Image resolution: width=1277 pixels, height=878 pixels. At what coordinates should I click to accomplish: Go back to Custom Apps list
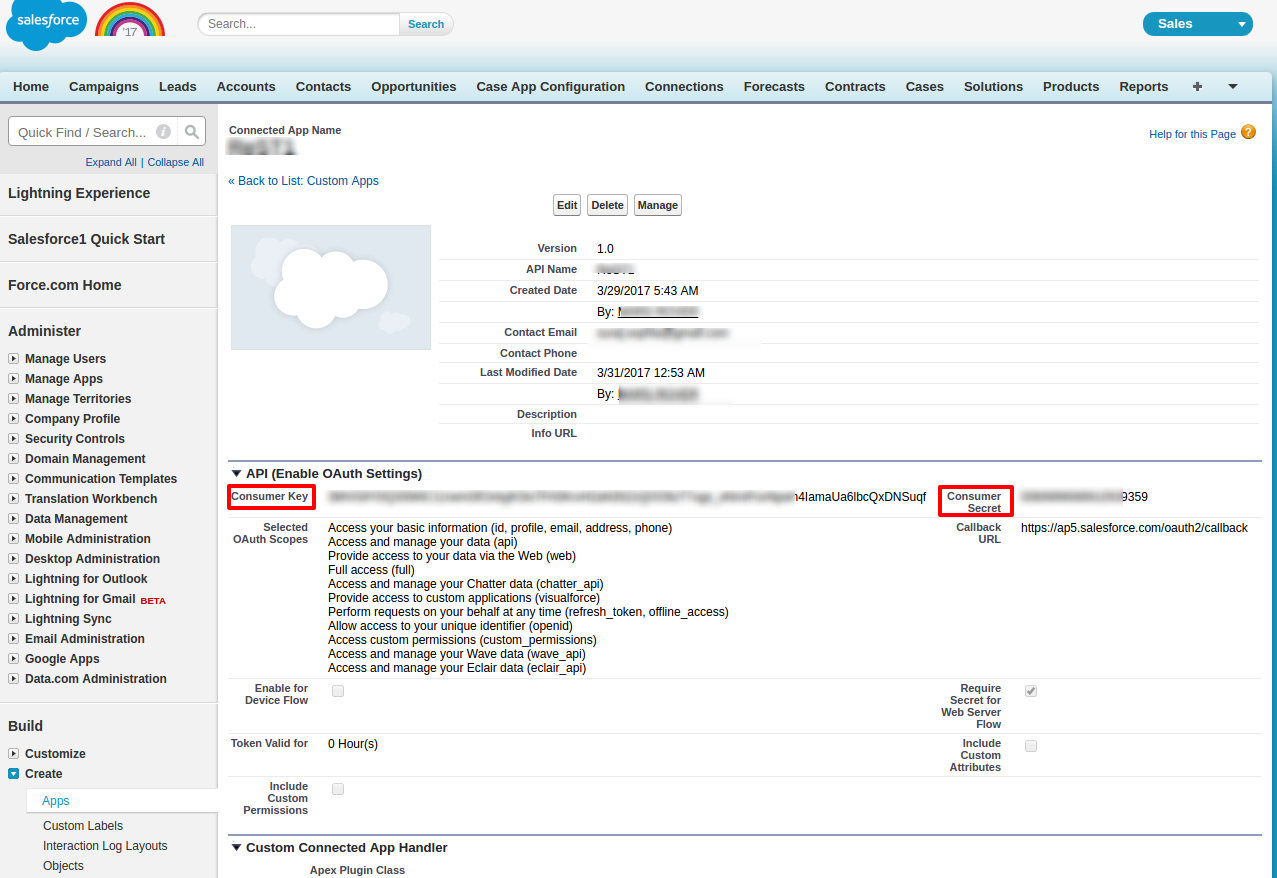303,181
